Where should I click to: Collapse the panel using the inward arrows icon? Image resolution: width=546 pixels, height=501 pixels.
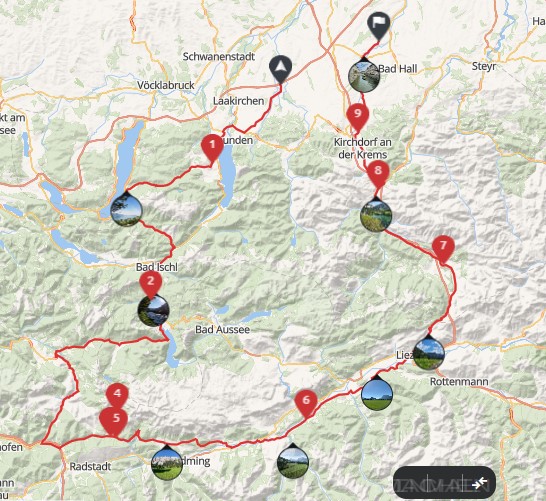pos(480,483)
